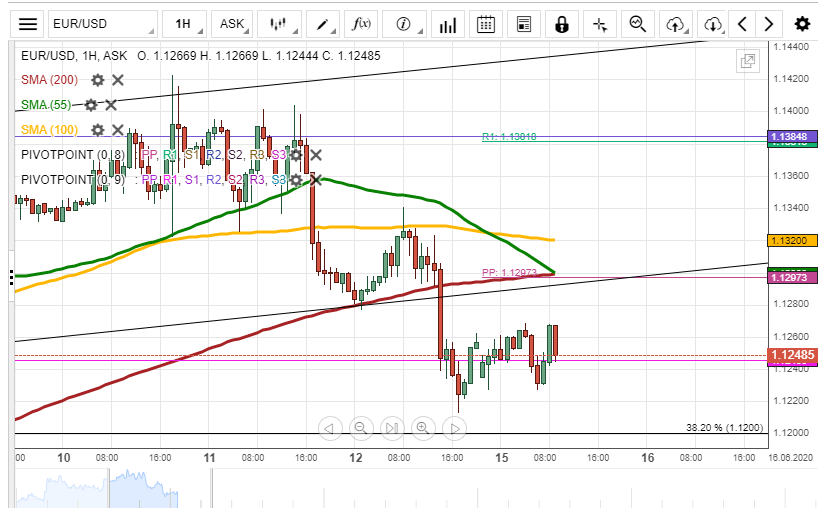Select the pencil drawing tool

322,24
